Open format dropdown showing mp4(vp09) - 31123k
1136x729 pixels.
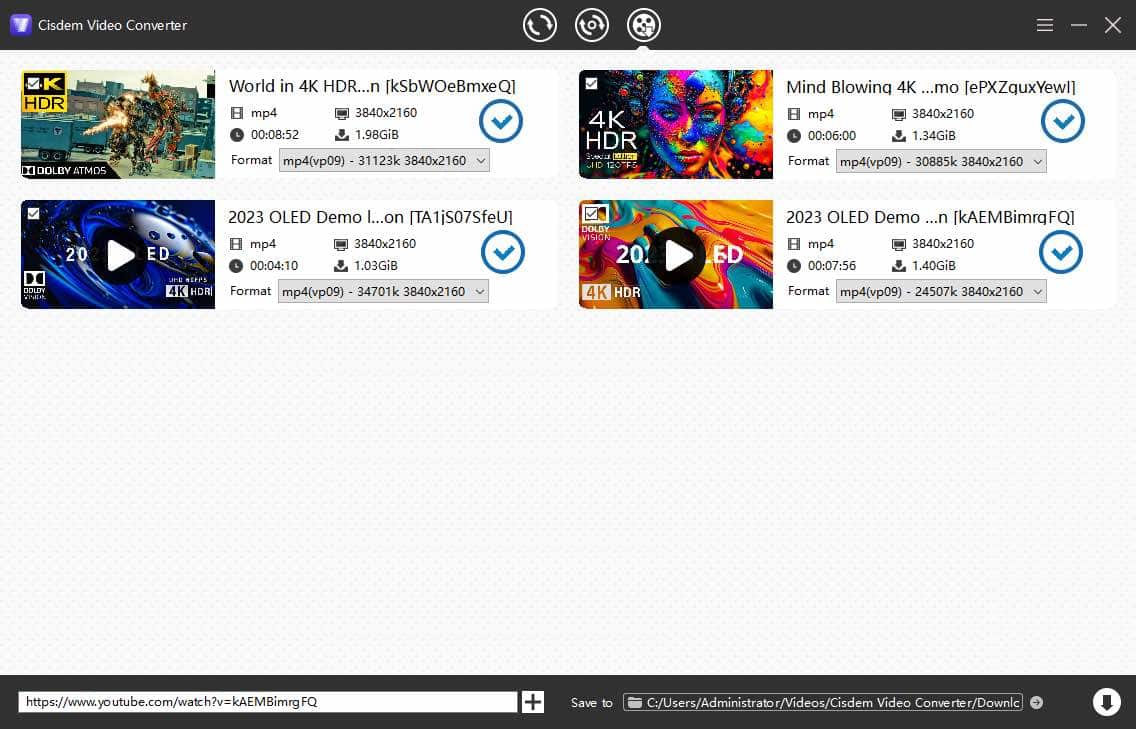[x=384, y=160]
